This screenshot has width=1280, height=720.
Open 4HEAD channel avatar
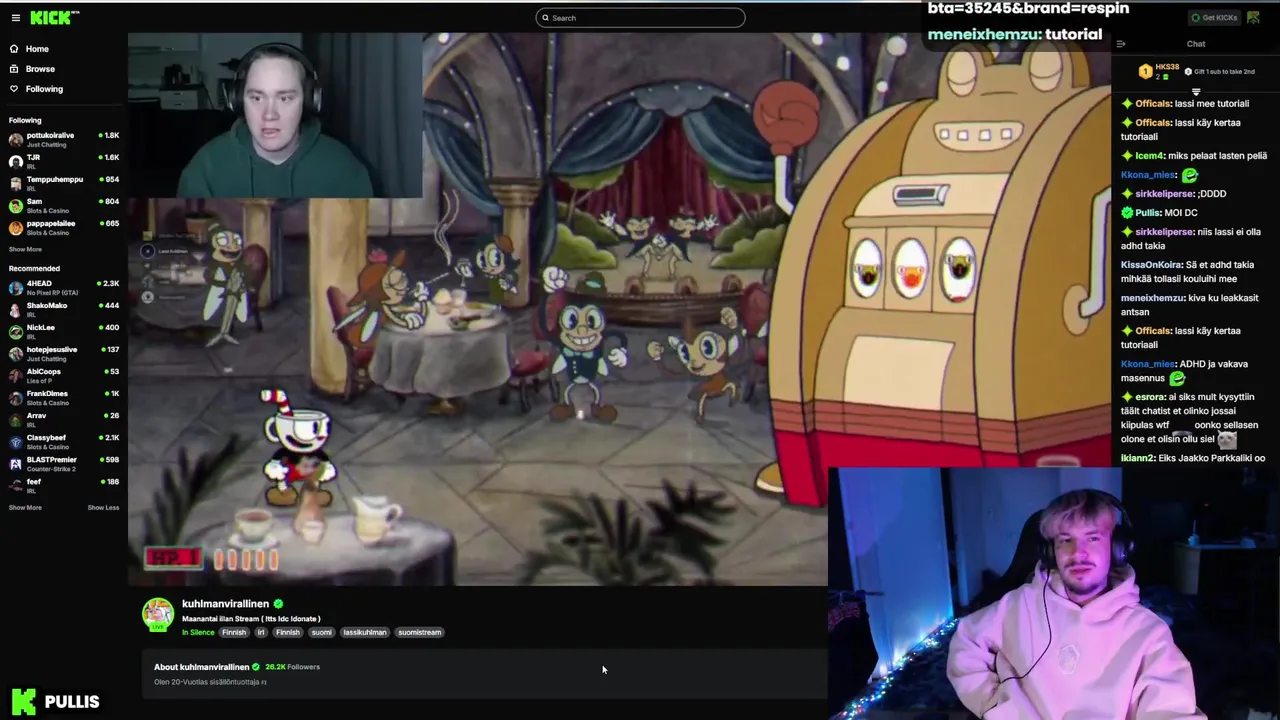pos(16,288)
